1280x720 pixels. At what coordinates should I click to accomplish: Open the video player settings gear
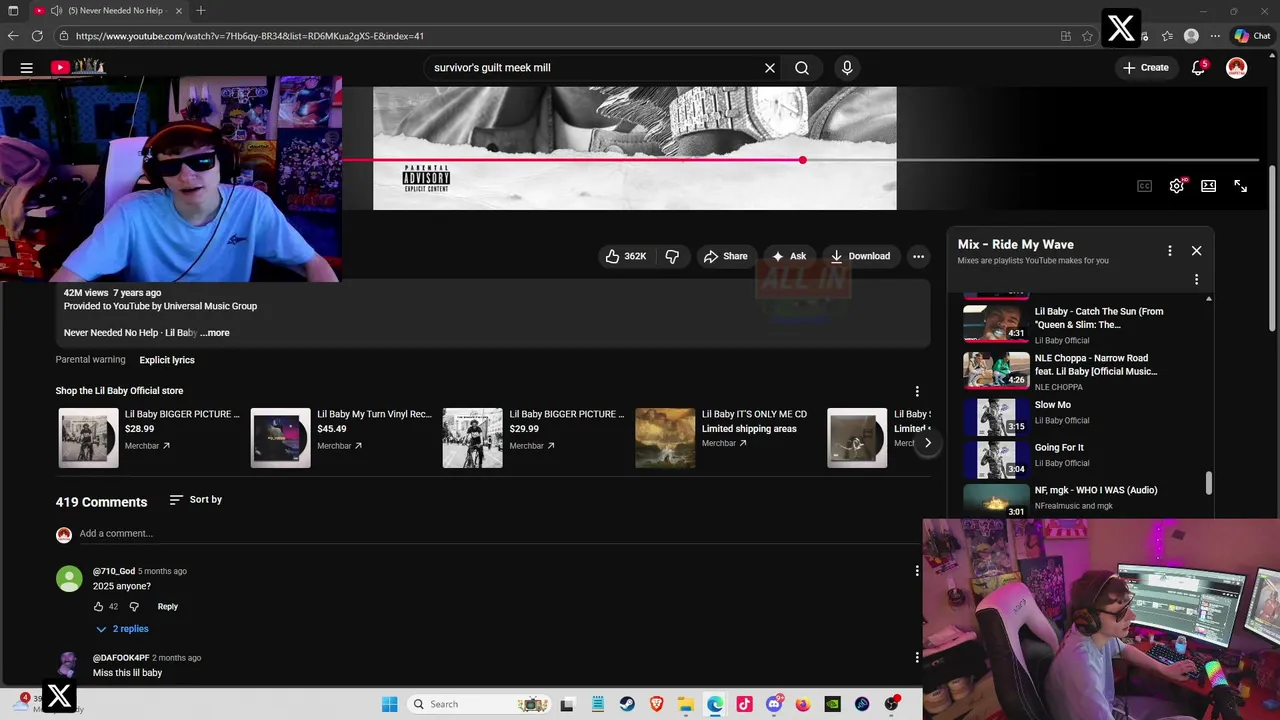[x=1177, y=186]
